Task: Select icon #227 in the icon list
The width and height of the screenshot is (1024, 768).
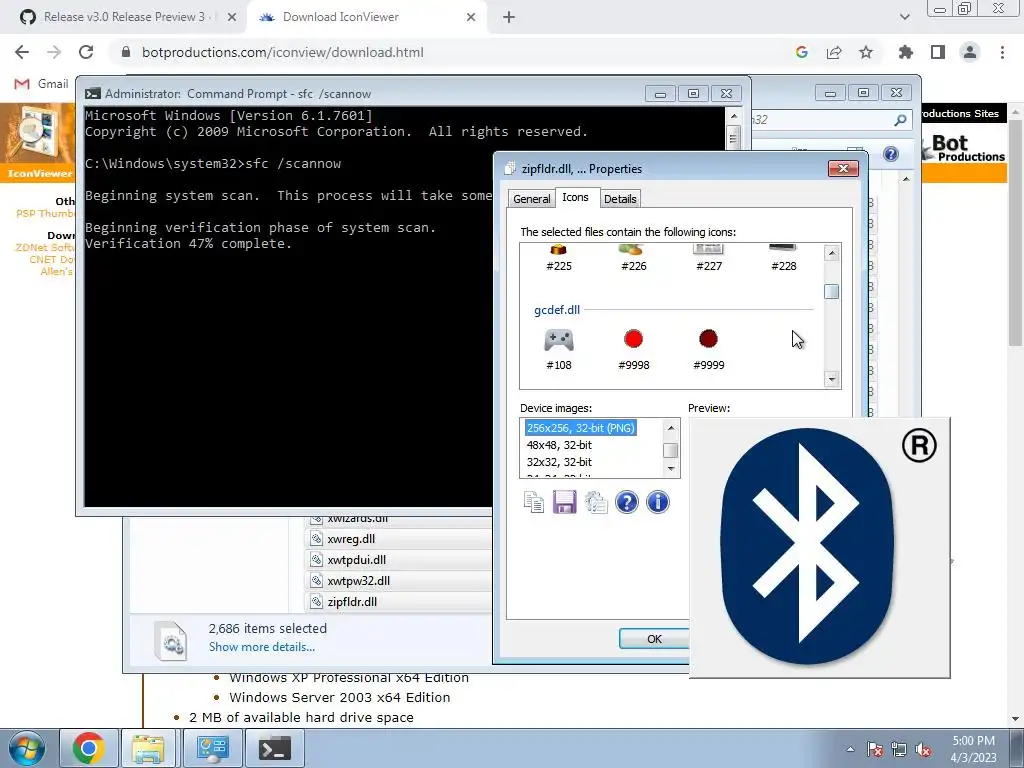Action: [709, 259]
